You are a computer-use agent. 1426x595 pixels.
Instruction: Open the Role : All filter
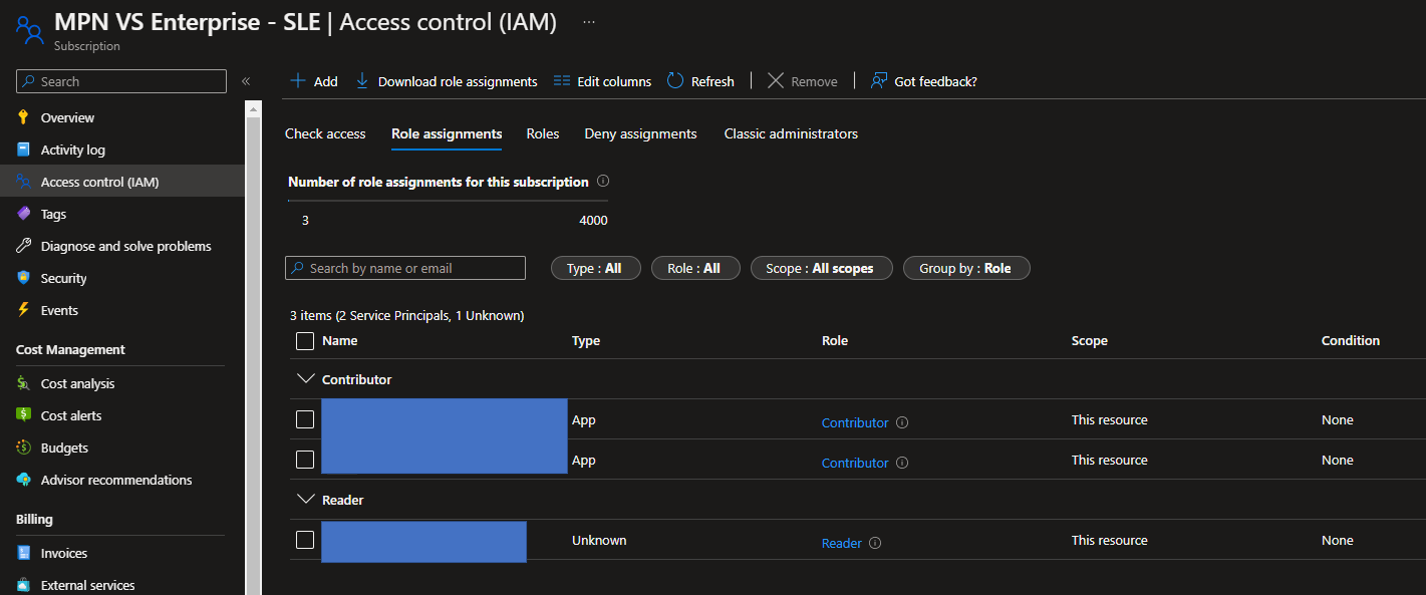click(x=696, y=268)
